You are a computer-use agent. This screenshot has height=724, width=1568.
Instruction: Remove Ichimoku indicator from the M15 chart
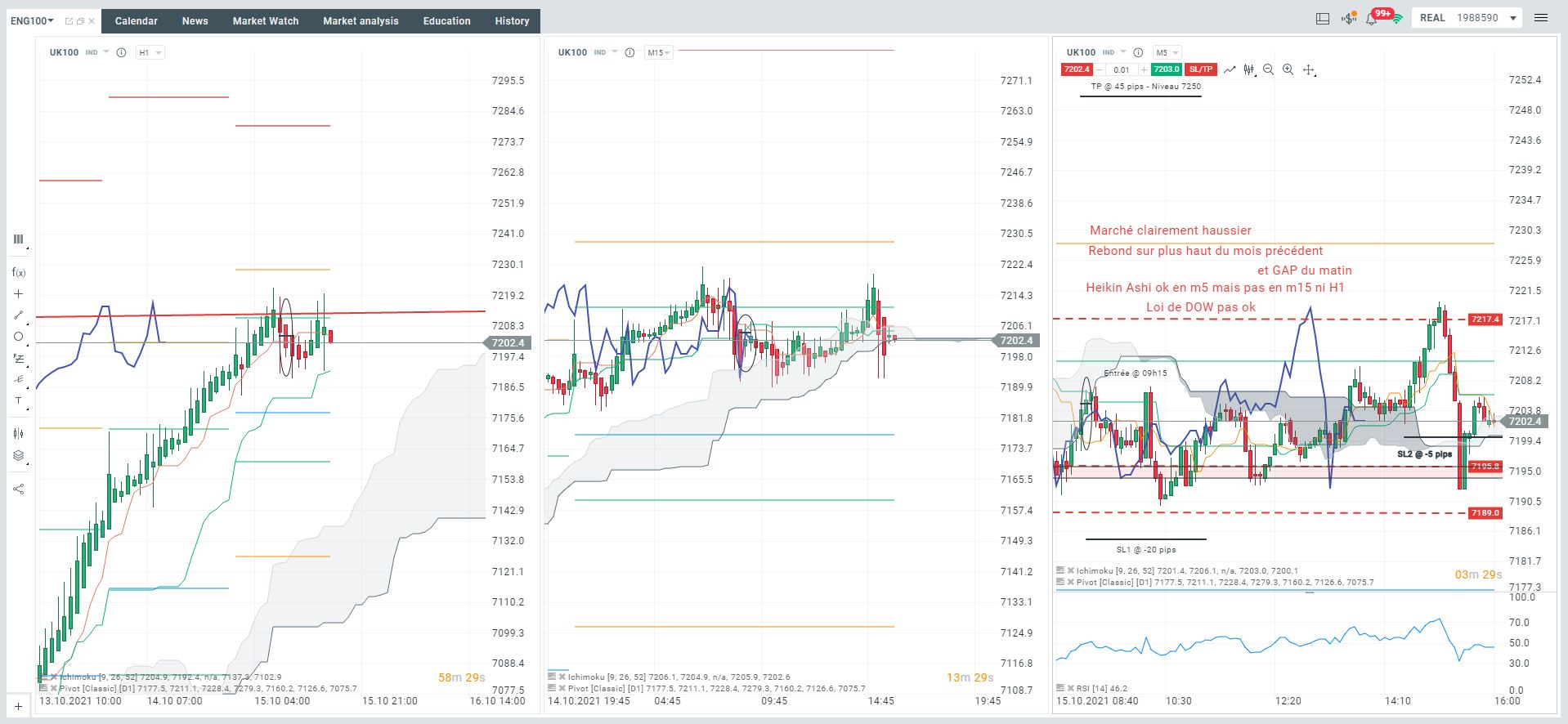[x=562, y=677]
